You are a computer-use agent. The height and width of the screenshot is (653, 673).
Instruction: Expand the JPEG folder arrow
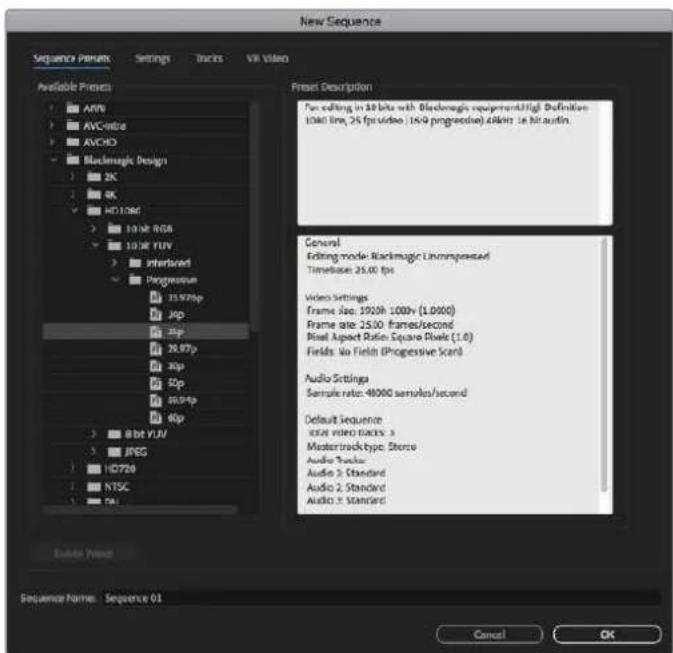(x=93, y=452)
